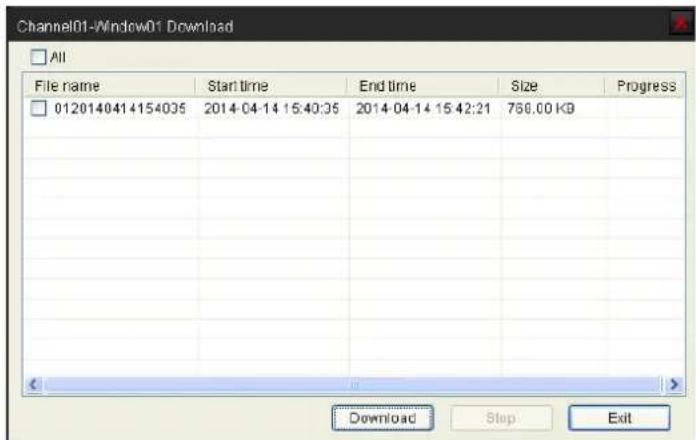The width and height of the screenshot is (696, 440).
Task: Click the file size 768.00 KB
Action: point(541,108)
